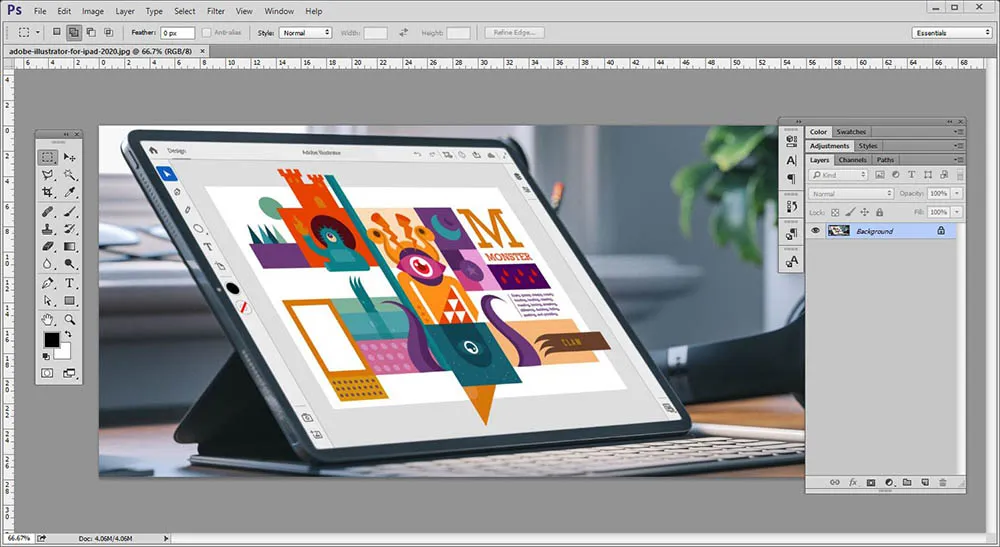The width and height of the screenshot is (1000, 547).
Task: Open the Style dropdown set to Normal
Action: pos(305,33)
